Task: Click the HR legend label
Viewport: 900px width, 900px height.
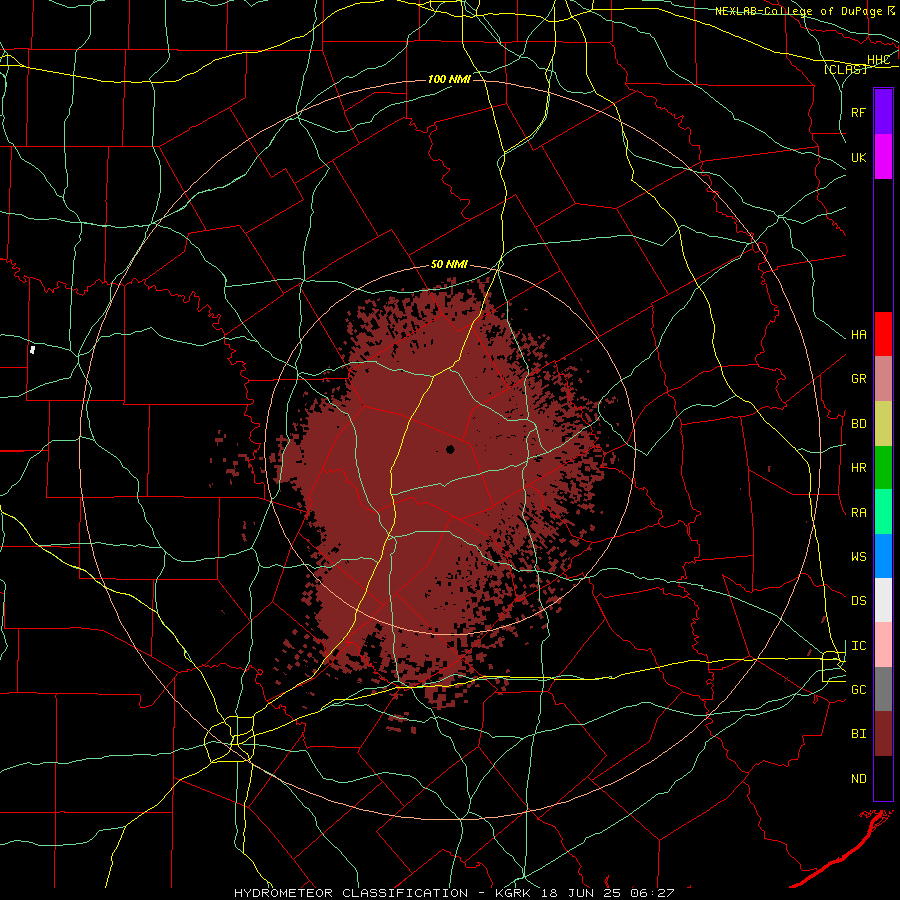Action: [858, 468]
